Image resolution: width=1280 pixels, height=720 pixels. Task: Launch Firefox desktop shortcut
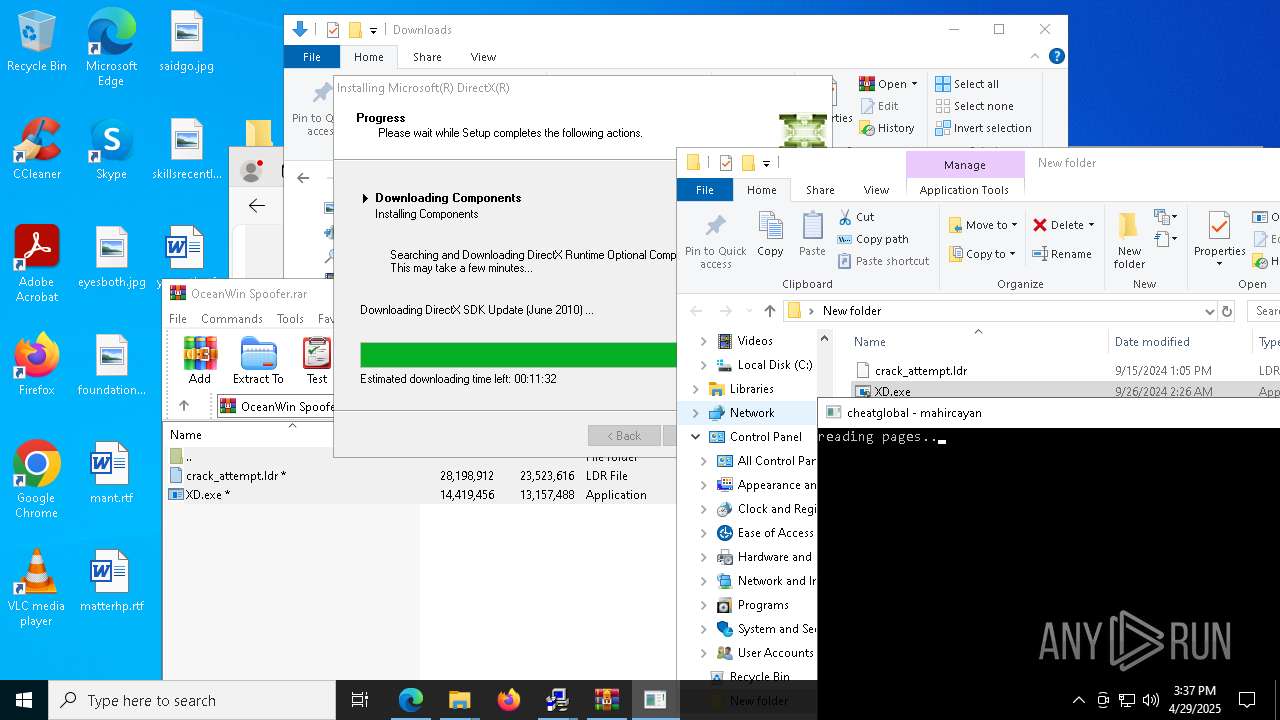pos(37,365)
